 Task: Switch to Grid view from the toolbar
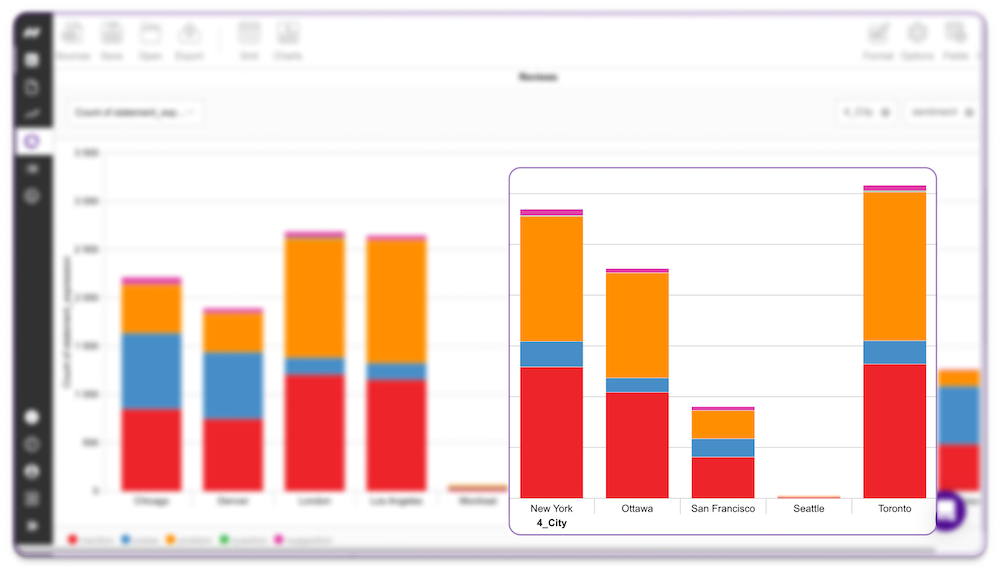(249, 41)
